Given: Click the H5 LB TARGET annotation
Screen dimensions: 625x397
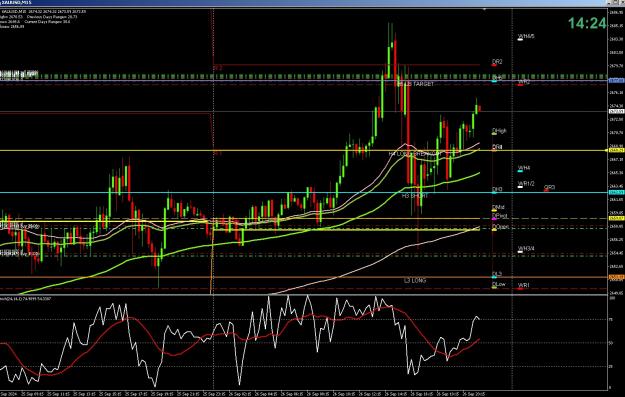Looking at the screenshot, I should click(x=416, y=84).
